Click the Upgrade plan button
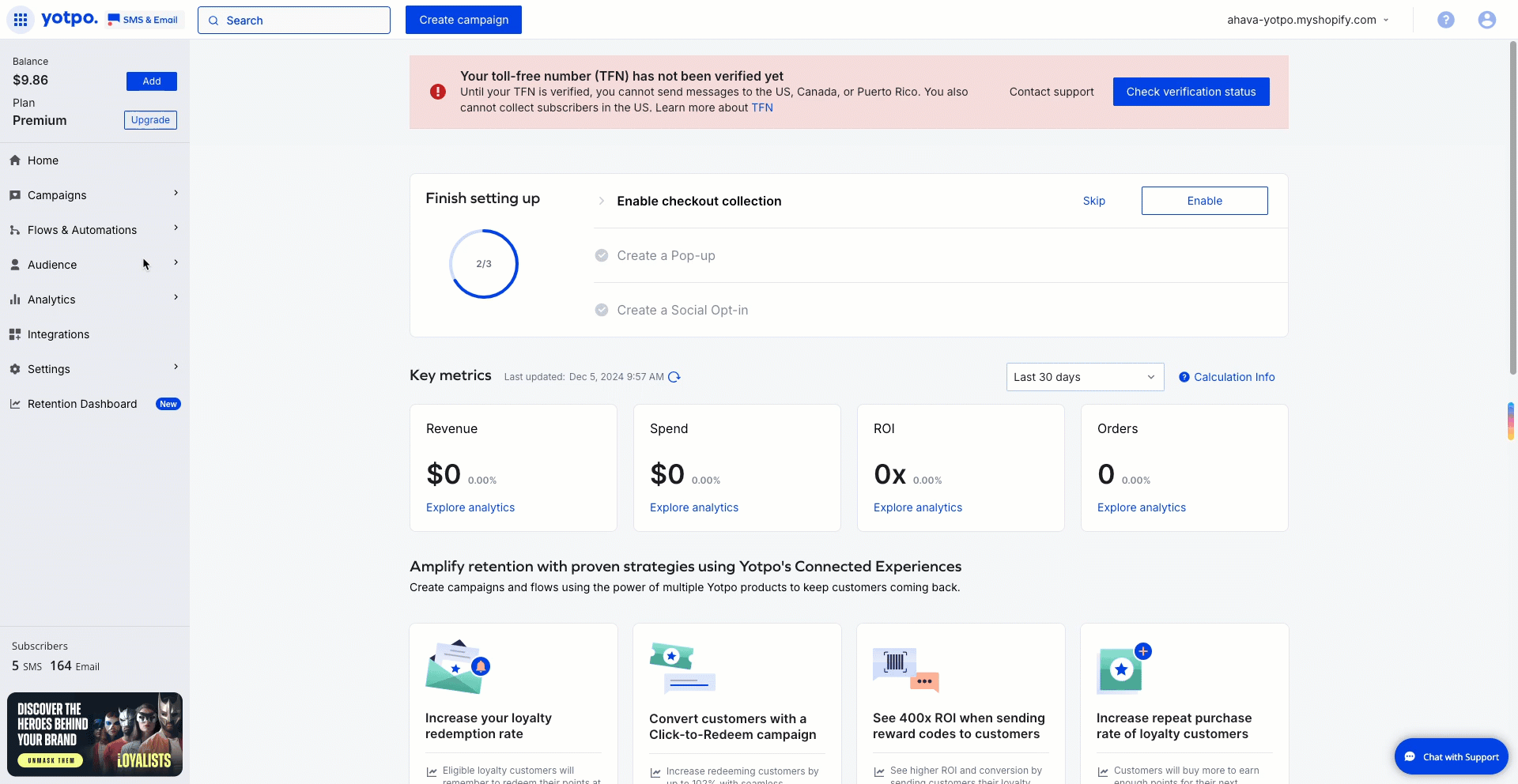The height and width of the screenshot is (784, 1518). tap(150, 120)
